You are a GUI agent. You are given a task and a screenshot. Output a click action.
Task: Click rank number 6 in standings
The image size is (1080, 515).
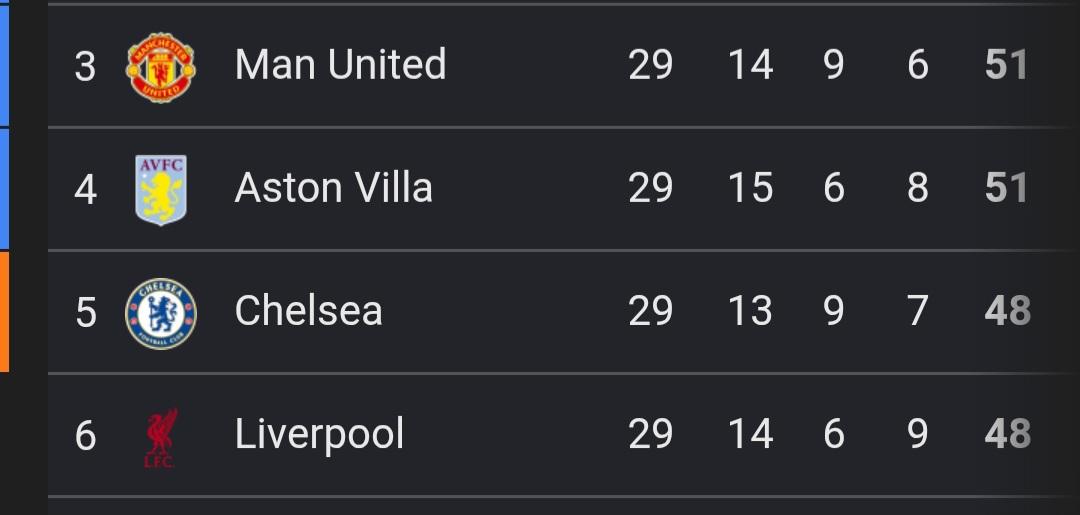coord(85,437)
